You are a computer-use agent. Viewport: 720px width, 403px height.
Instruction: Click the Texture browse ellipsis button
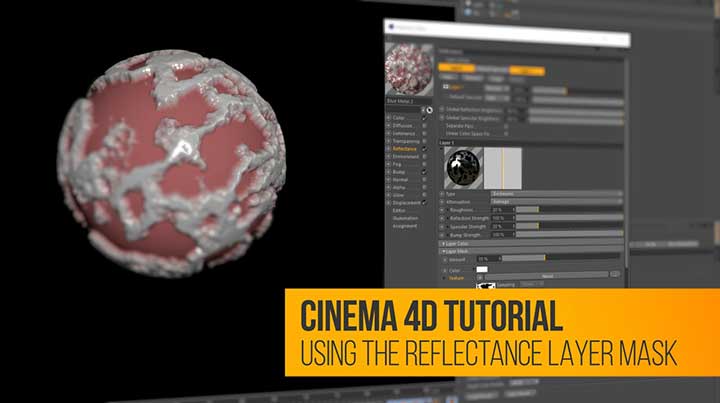coord(615,274)
